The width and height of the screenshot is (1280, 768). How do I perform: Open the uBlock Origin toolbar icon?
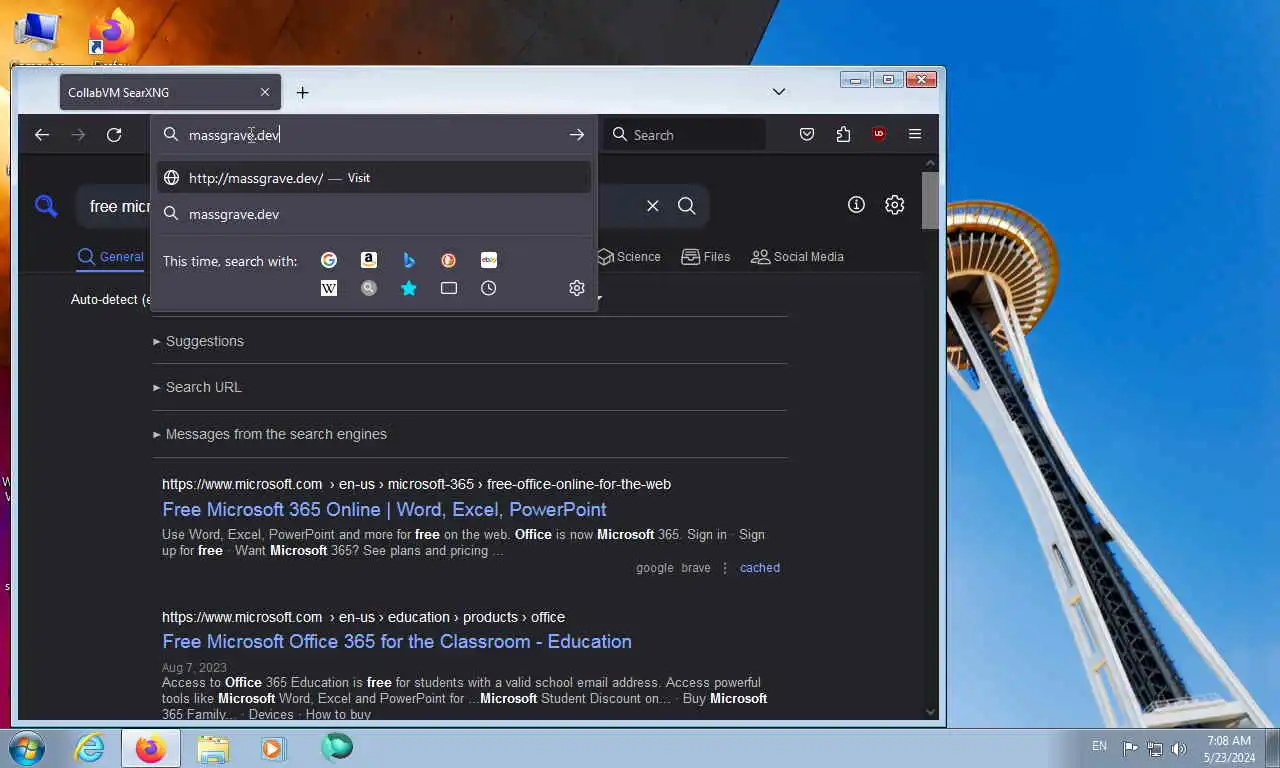tap(879, 134)
